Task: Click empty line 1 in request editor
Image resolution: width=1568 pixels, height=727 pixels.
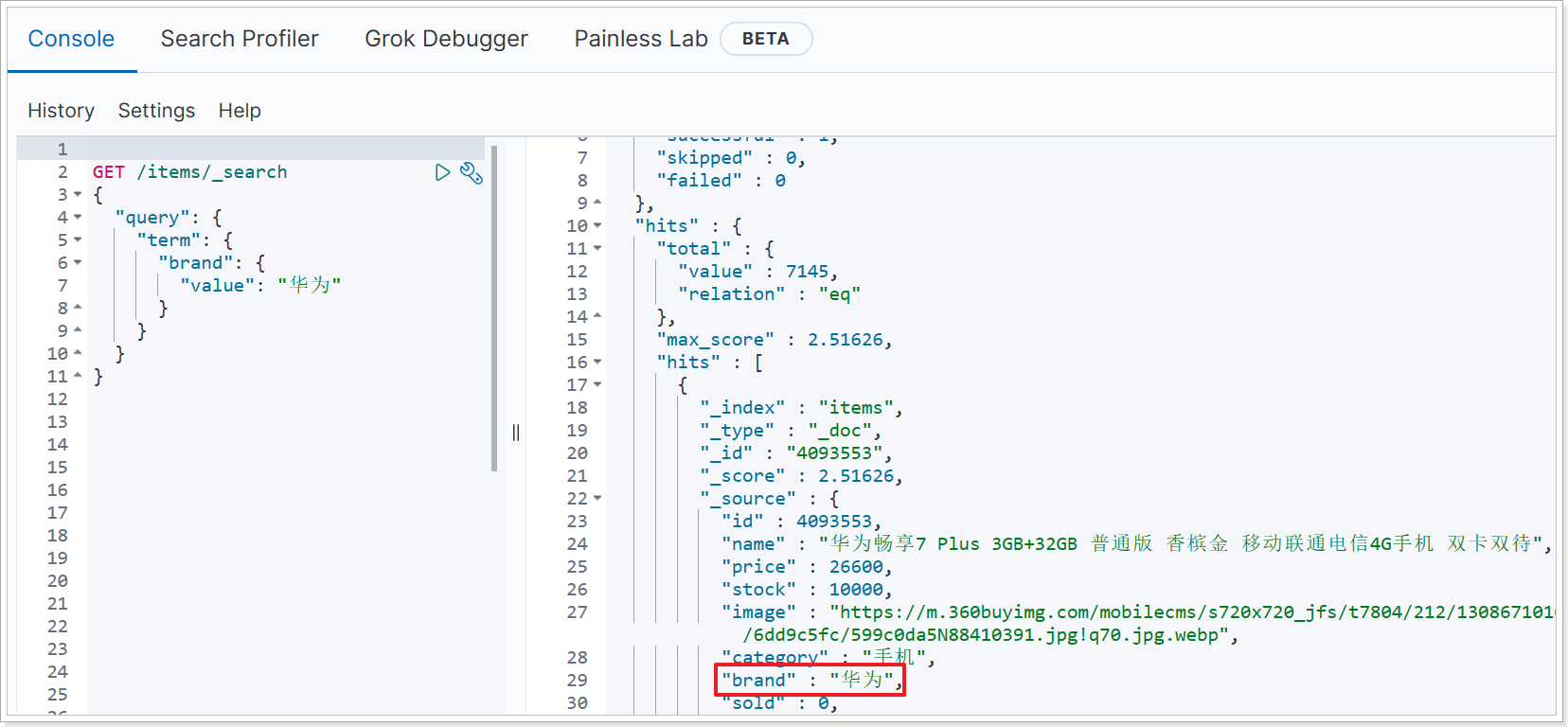Action: point(286,149)
